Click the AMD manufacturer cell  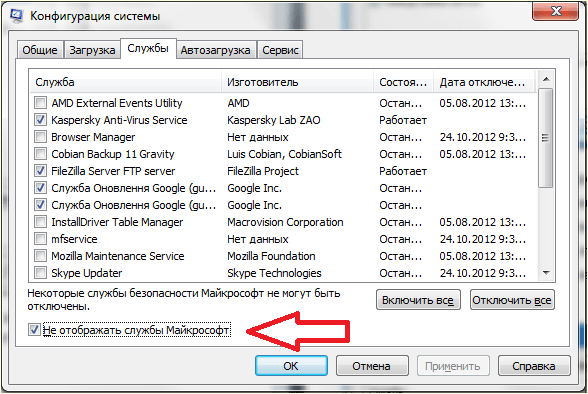(x=238, y=103)
